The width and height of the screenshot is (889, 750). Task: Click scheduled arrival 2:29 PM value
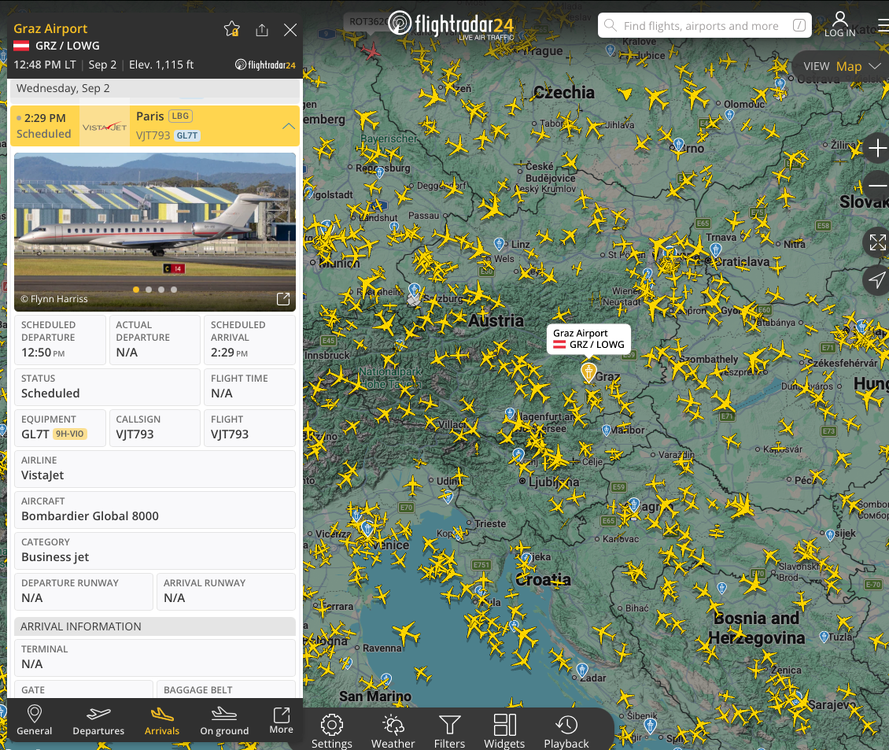point(229,353)
